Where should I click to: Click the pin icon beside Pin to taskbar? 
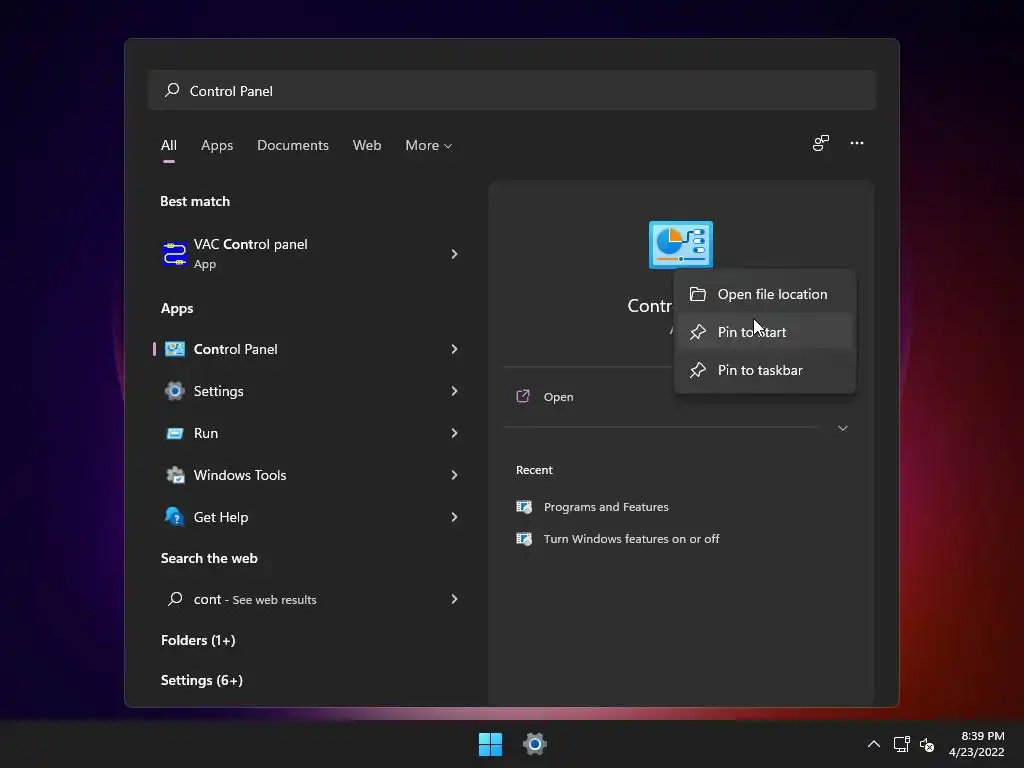697,370
